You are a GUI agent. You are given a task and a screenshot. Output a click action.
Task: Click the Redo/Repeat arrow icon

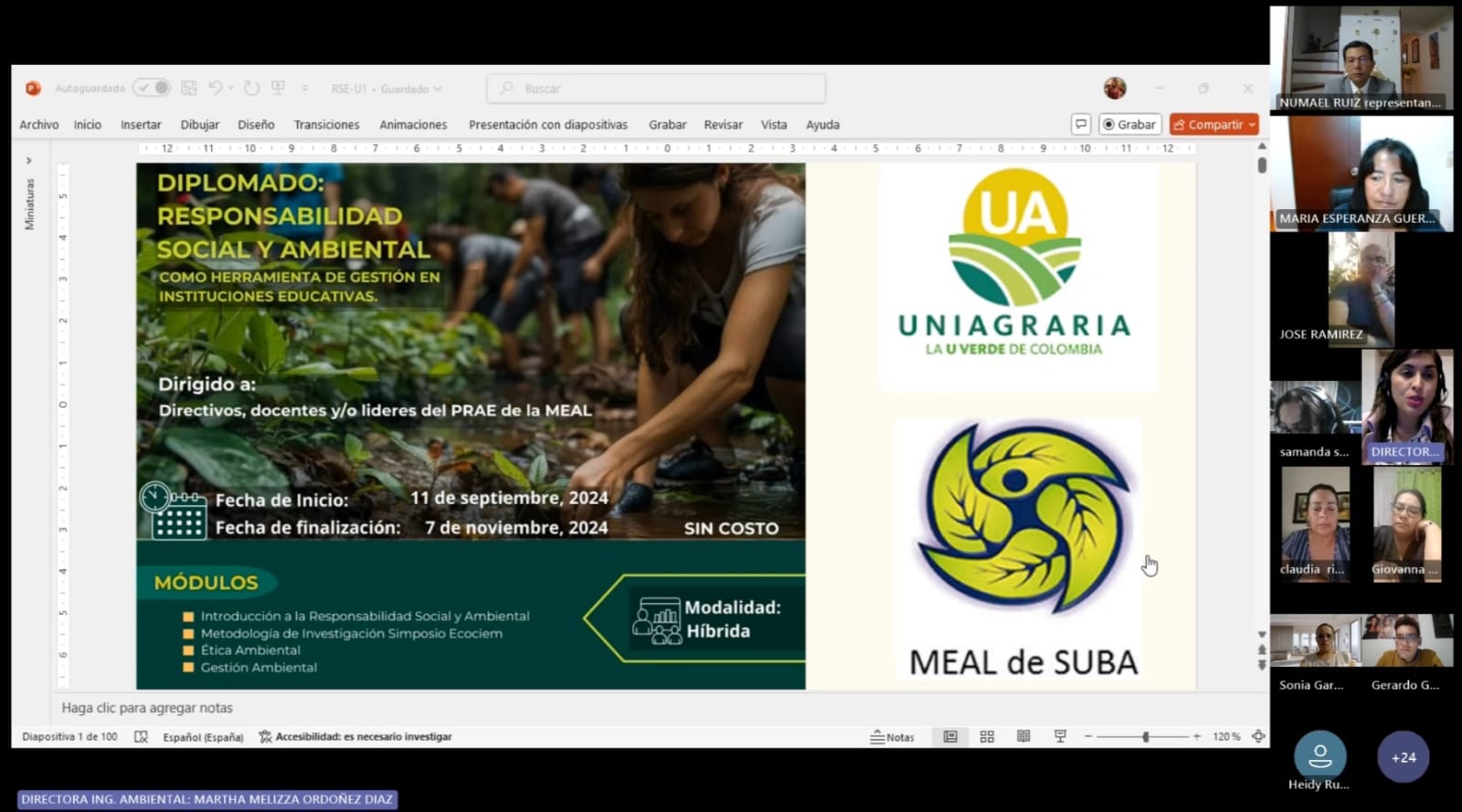click(x=252, y=89)
